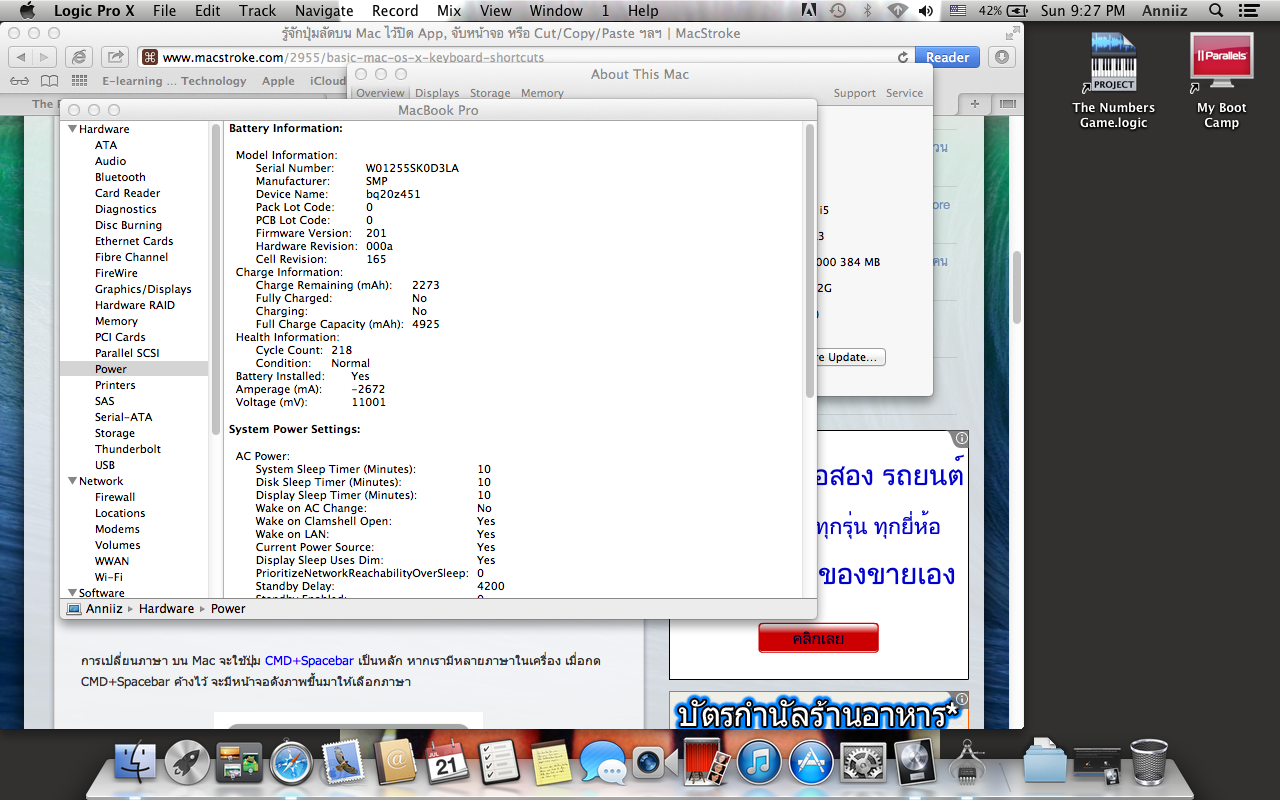1280x800 pixels.
Task: Select Bluetooth in the Hardware list
Action: coord(120,177)
